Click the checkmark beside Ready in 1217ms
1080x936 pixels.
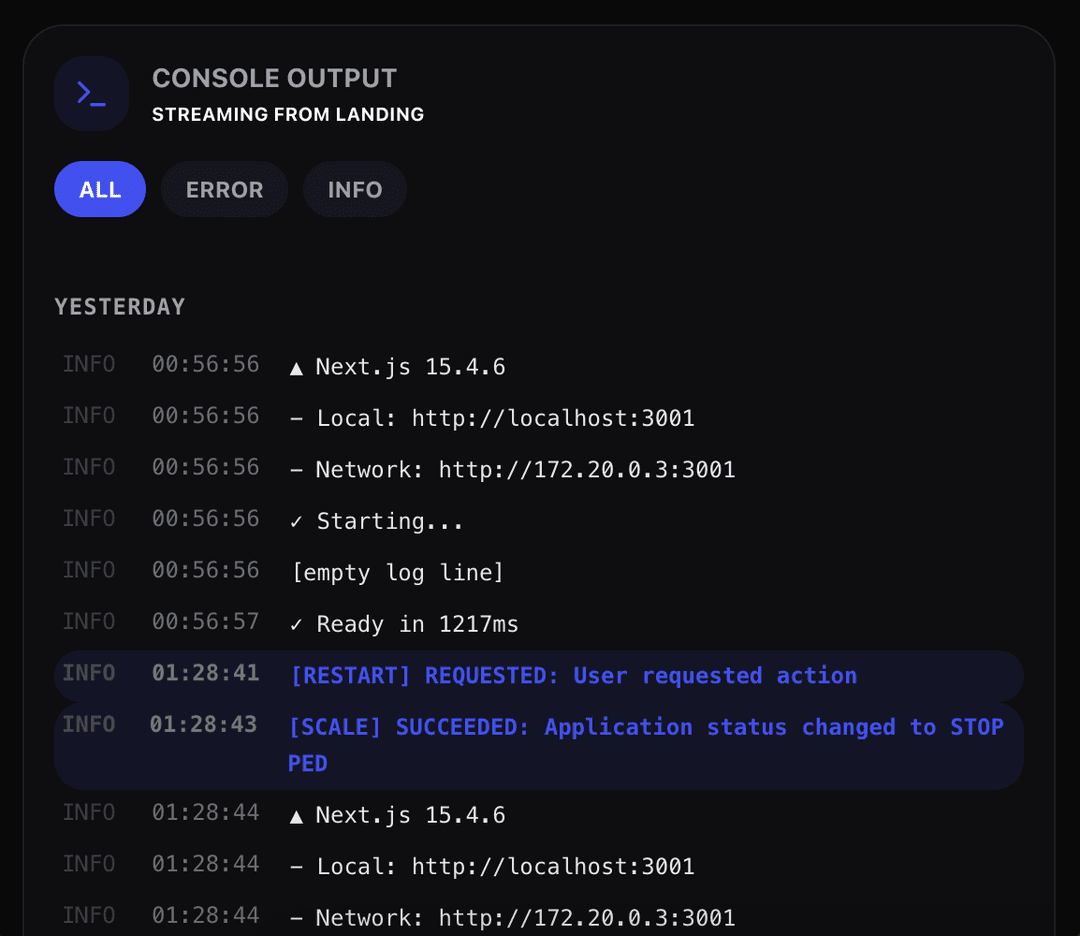pyautogui.click(x=296, y=624)
